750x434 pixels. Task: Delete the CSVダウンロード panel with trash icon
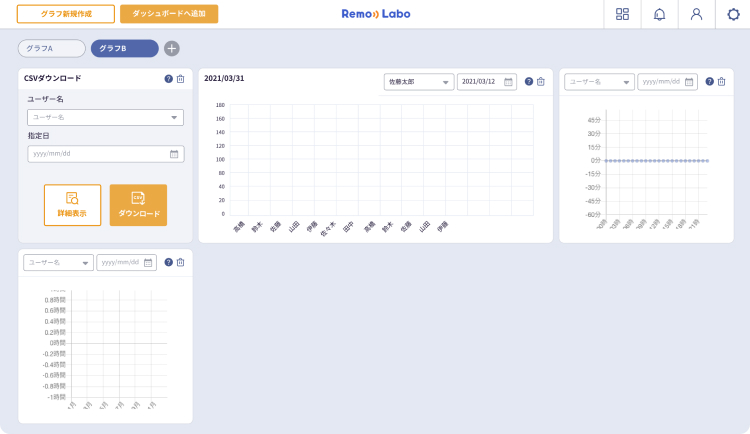point(181,79)
